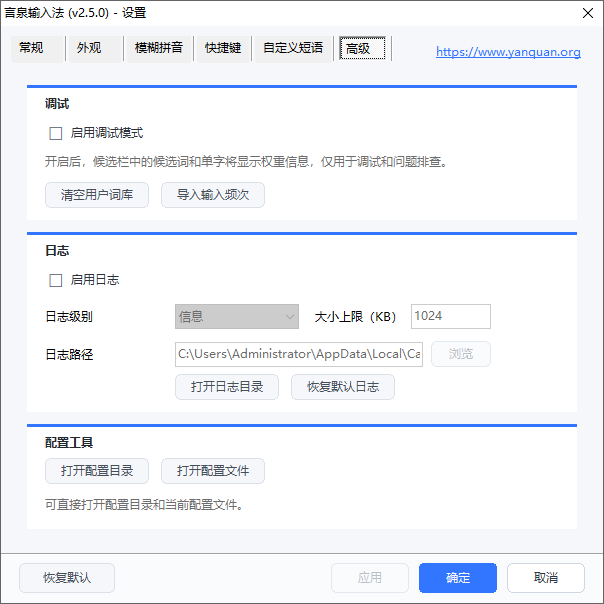Image resolution: width=604 pixels, height=604 pixels.
Task: Focus the 大小上限 (KB) field with 1024
Action: click(451, 317)
